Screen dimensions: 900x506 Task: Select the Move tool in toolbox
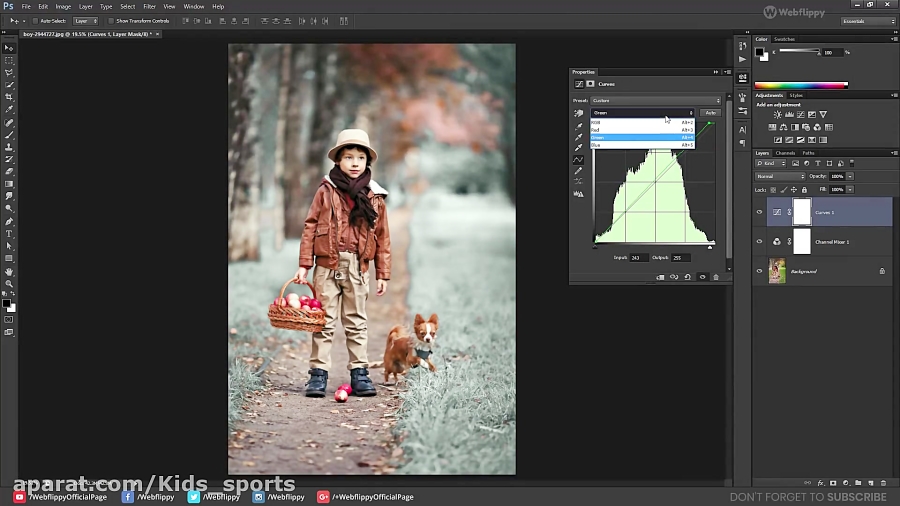pos(9,48)
